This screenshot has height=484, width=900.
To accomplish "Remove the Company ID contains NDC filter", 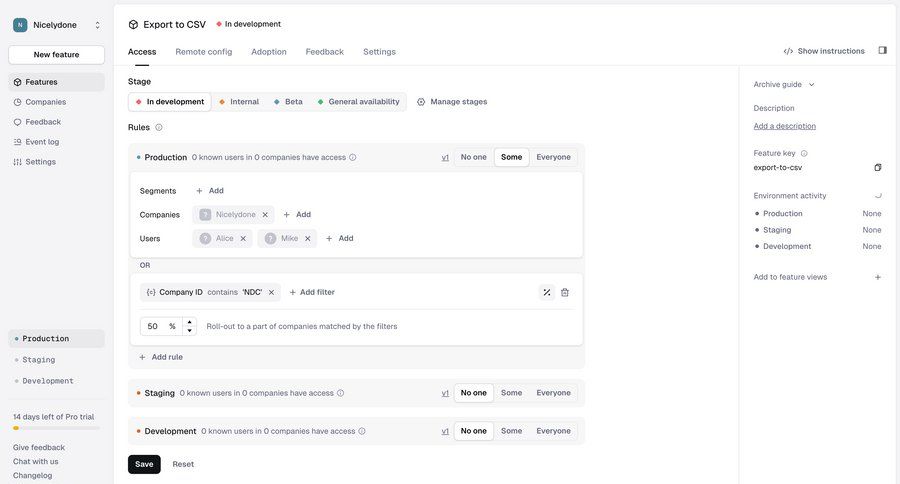I will (x=271, y=292).
